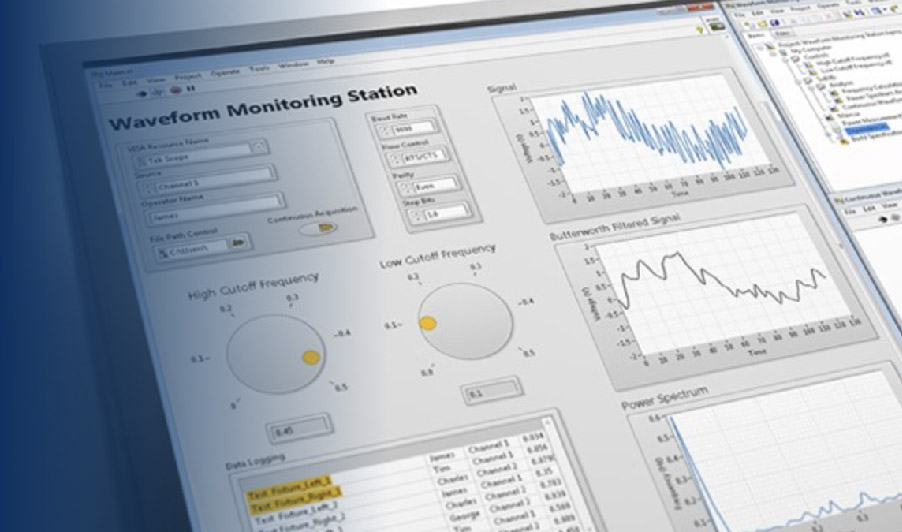902x532 pixels.
Task: Open the Tools menu in Main.vi
Action: pyautogui.click(x=259, y=68)
